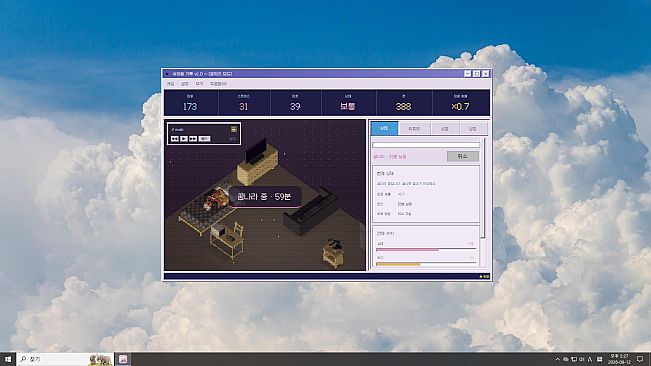Click the fast-forward button in the music player
Screen dimensions: 651x366
[193, 139]
